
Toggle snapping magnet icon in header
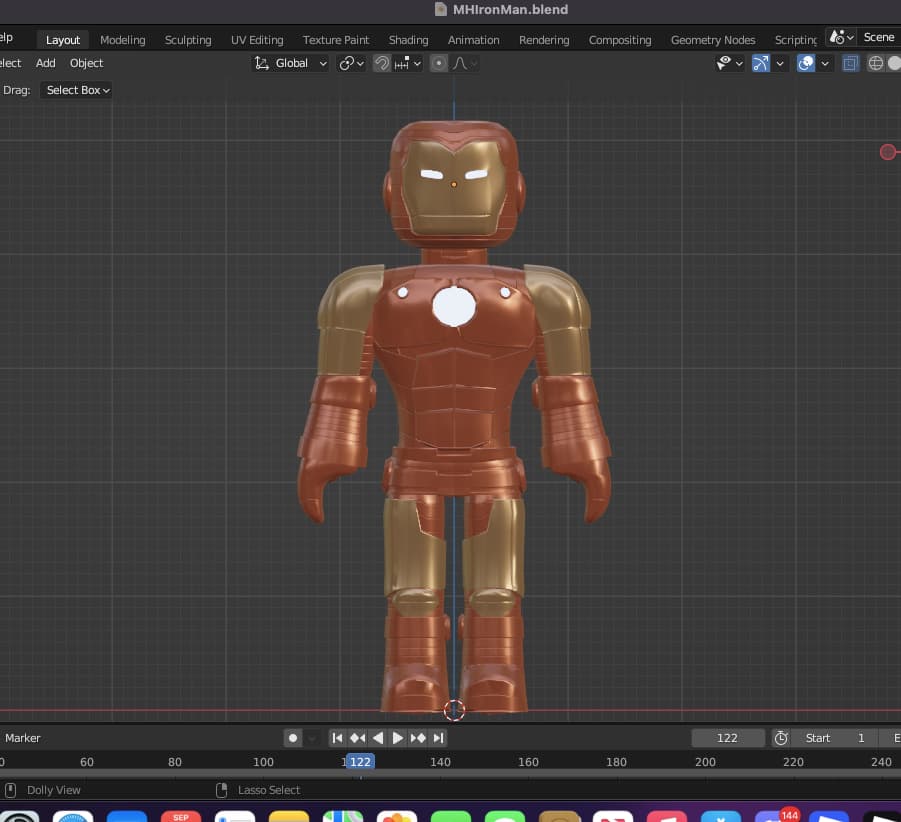point(381,63)
